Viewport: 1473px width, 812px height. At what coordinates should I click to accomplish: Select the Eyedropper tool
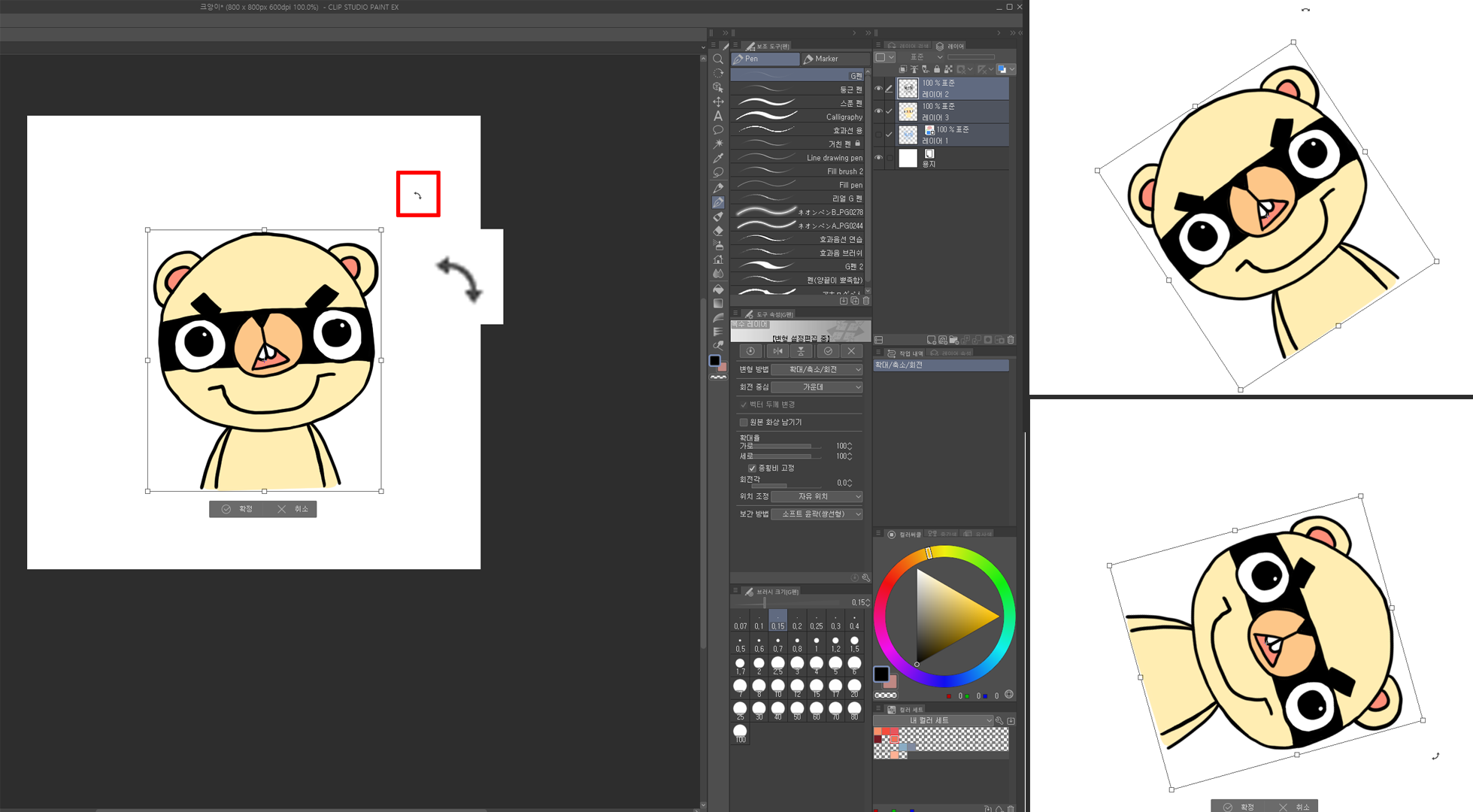tap(718, 159)
